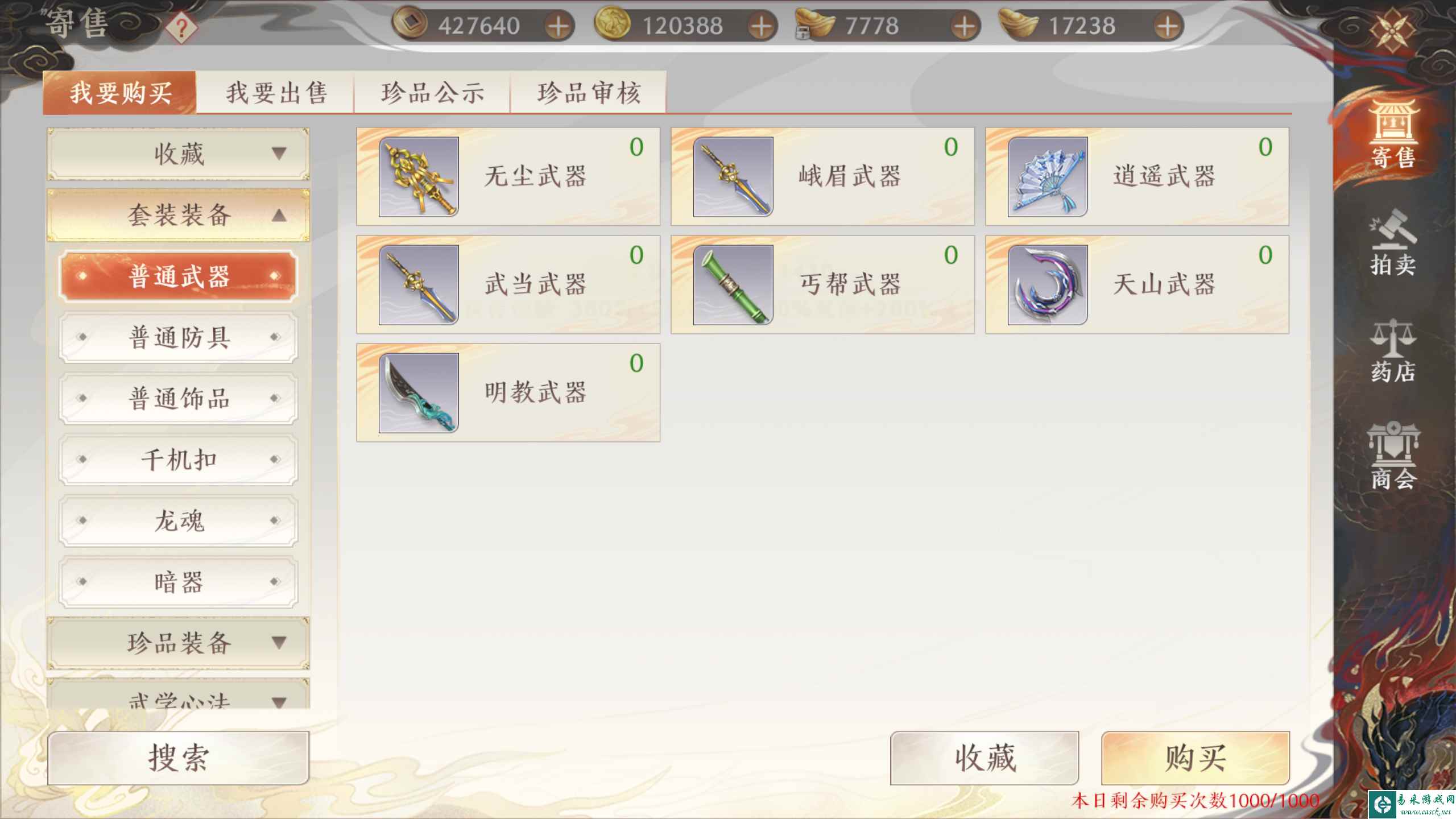Add copper coins with plus button beside 427640

coord(559,26)
